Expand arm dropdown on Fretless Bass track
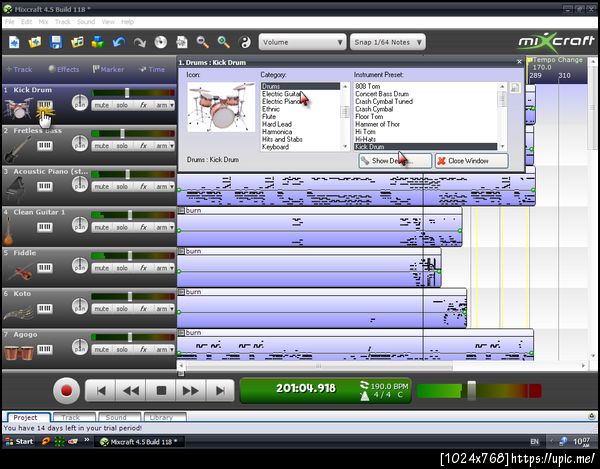Viewport: 600px width, 469px height. (x=172, y=146)
